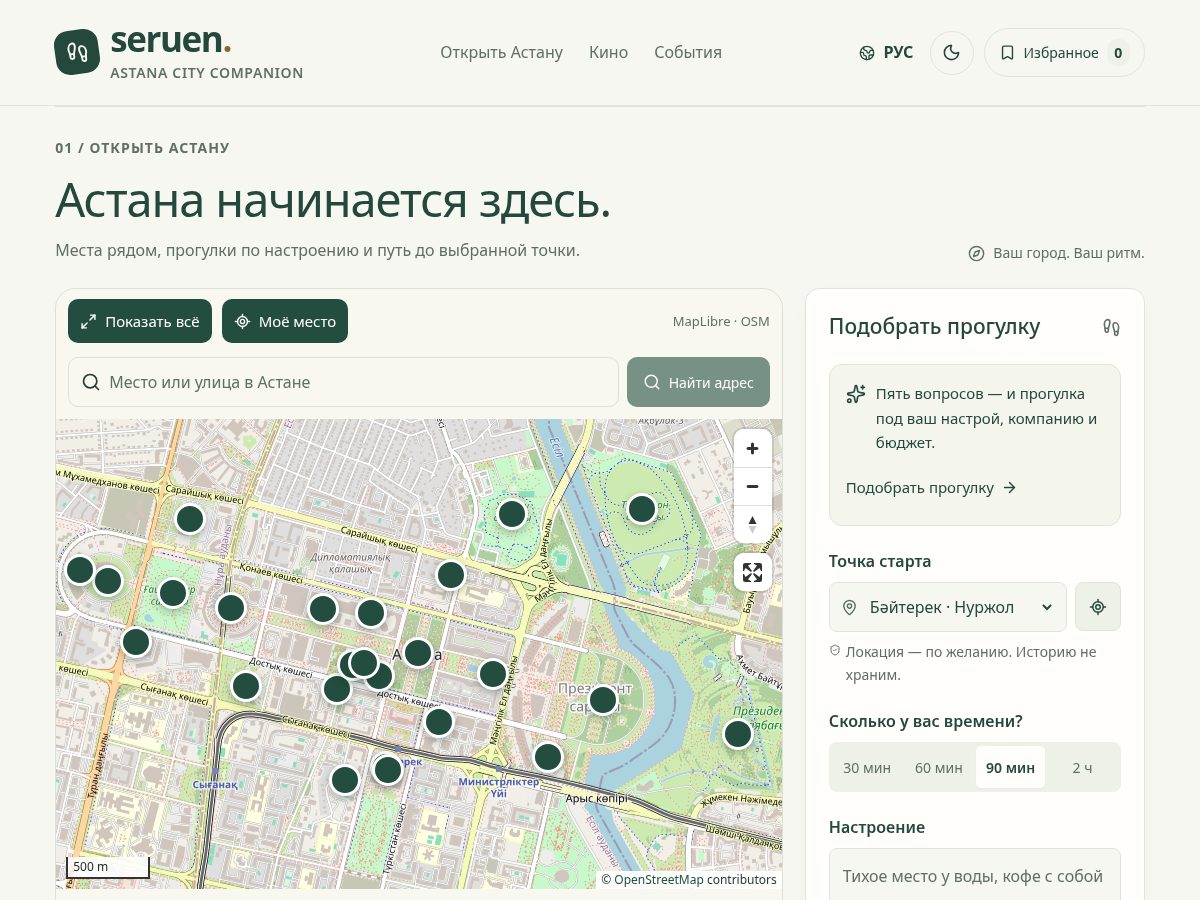Click the Моё место button
Image resolution: width=1200 pixels, height=900 pixels.
pyautogui.click(x=285, y=321)
